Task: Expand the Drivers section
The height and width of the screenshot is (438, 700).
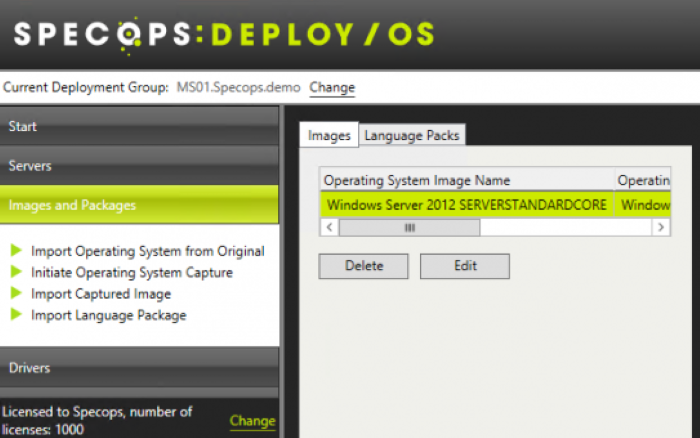Action: coord(139,368)
